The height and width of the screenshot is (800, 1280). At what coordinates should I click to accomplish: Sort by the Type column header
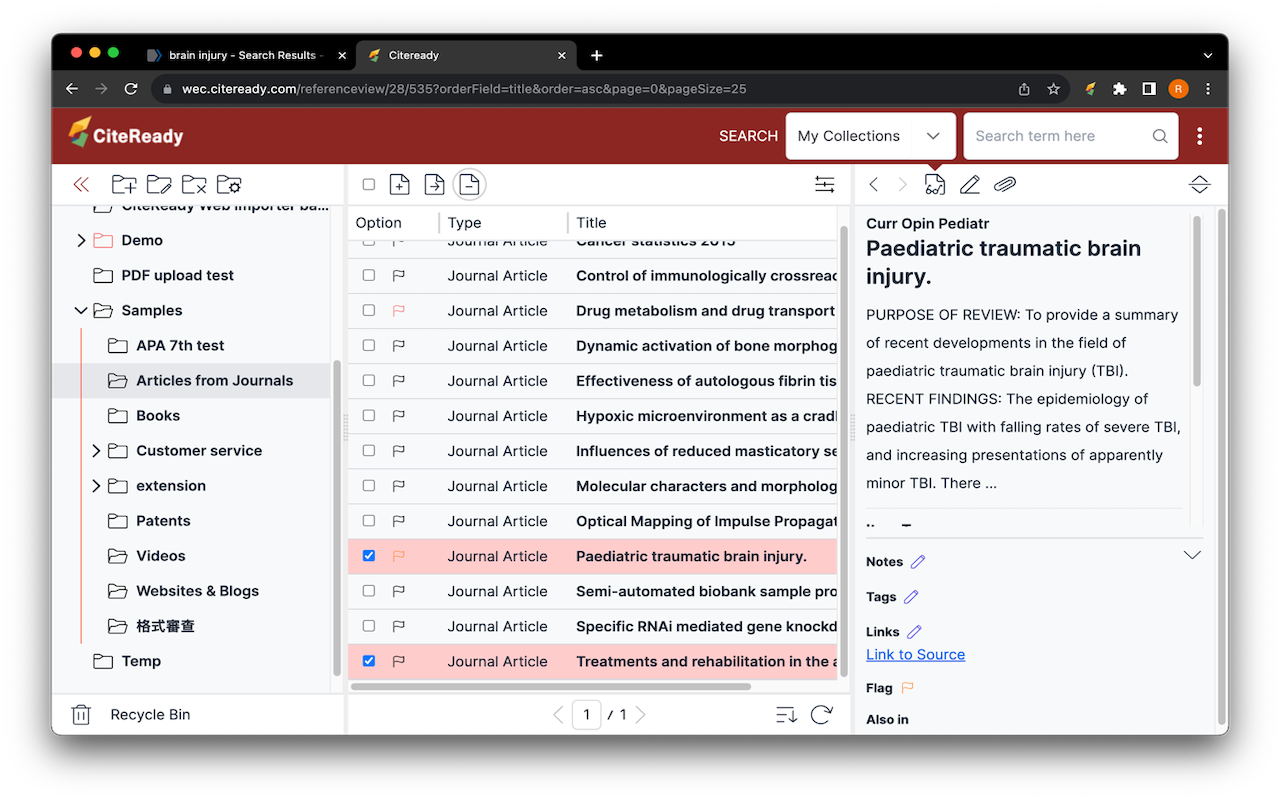[x=464, y=223]
